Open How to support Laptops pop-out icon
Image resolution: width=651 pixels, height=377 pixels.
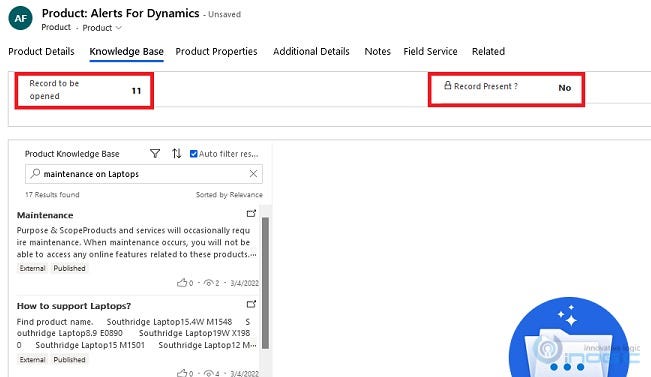pyautogui.click(x=251, y=304)
